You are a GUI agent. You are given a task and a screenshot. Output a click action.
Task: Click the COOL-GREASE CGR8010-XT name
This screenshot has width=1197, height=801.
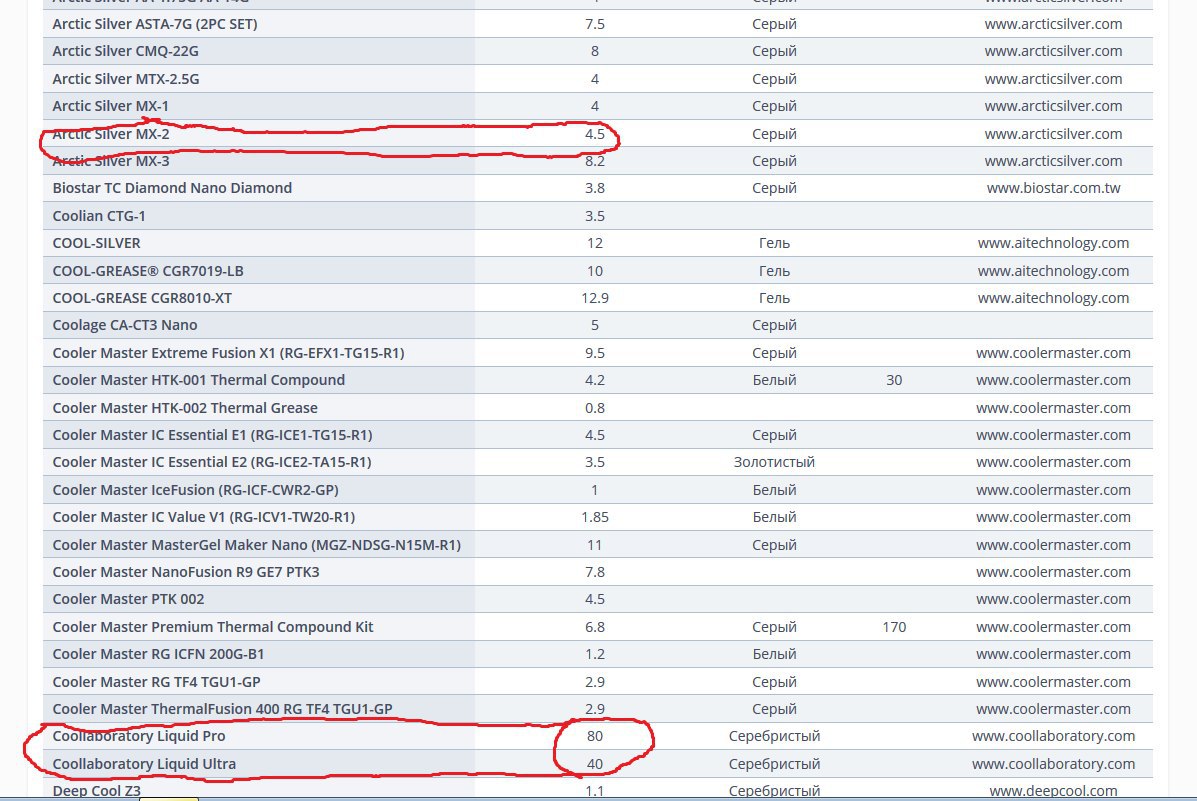(x=142, y=298)
